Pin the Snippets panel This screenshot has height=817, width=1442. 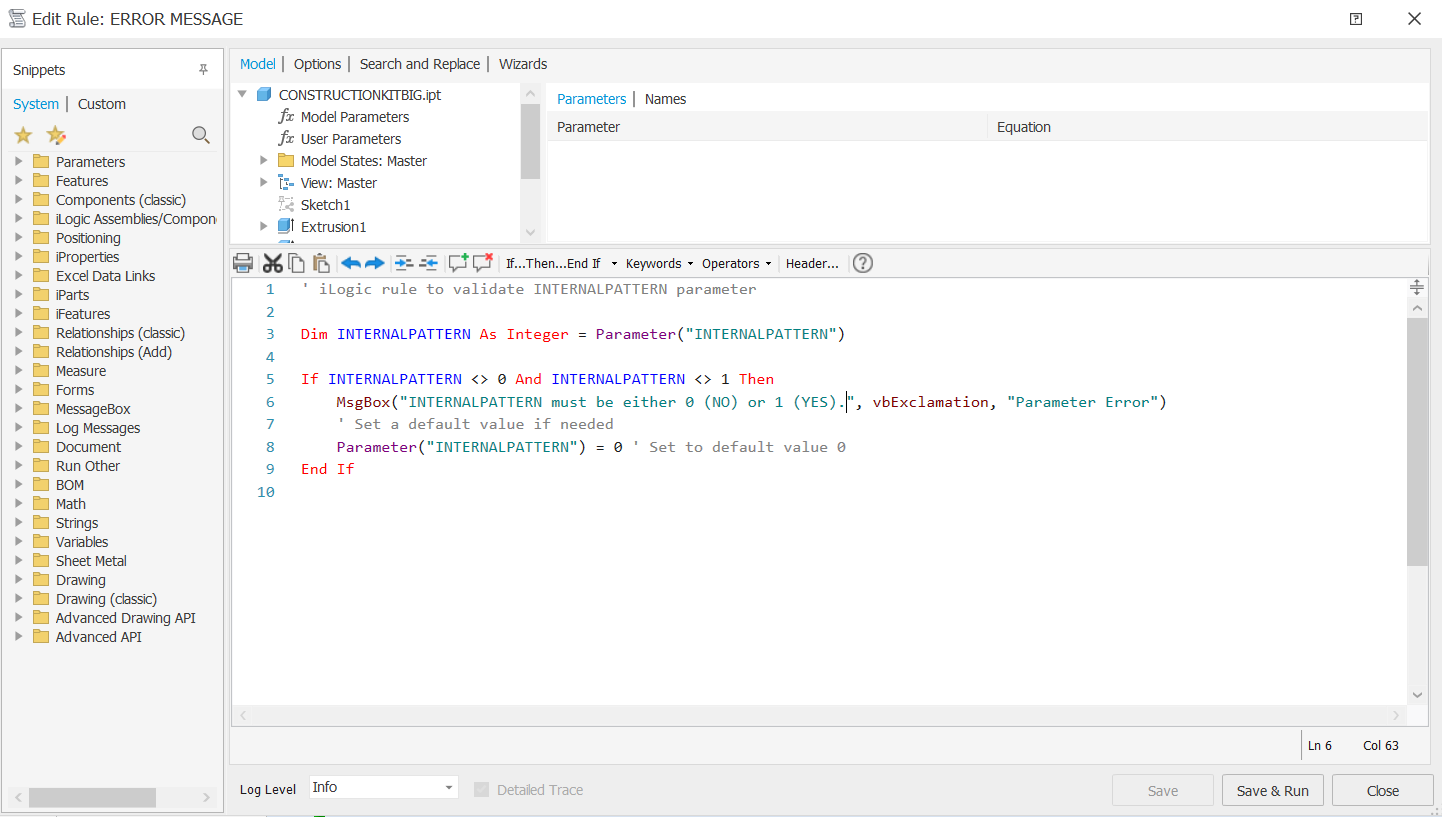203,70
